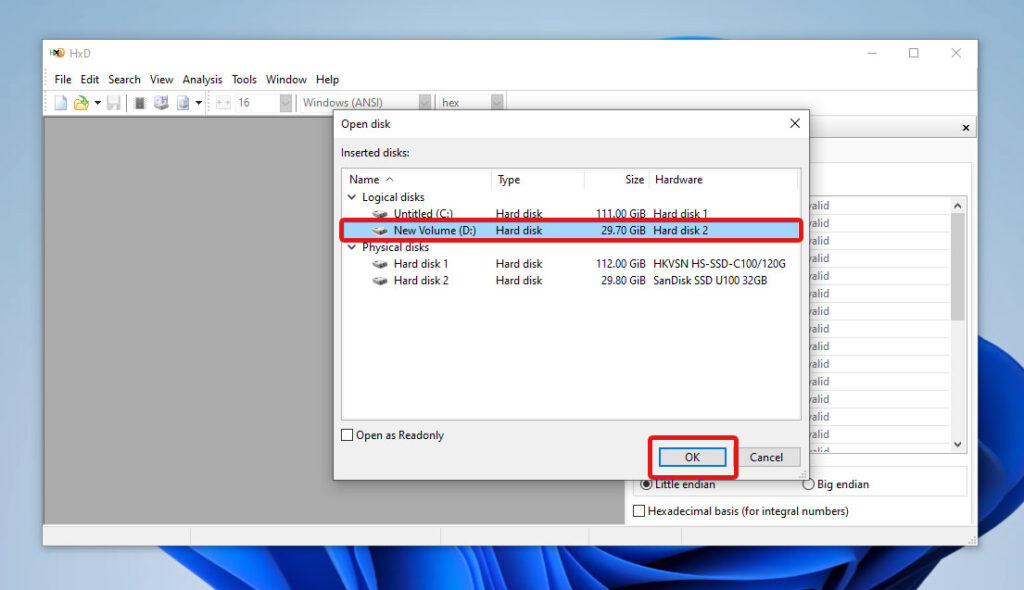Viewport: 1024px width, 590px height.
Task: Click the Open disk toolbar icon
Action: tap(161, 103)
